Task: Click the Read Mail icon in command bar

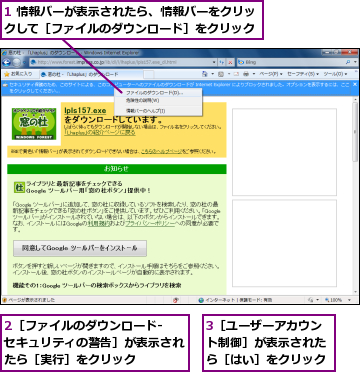Action: [x=236, y=74]
